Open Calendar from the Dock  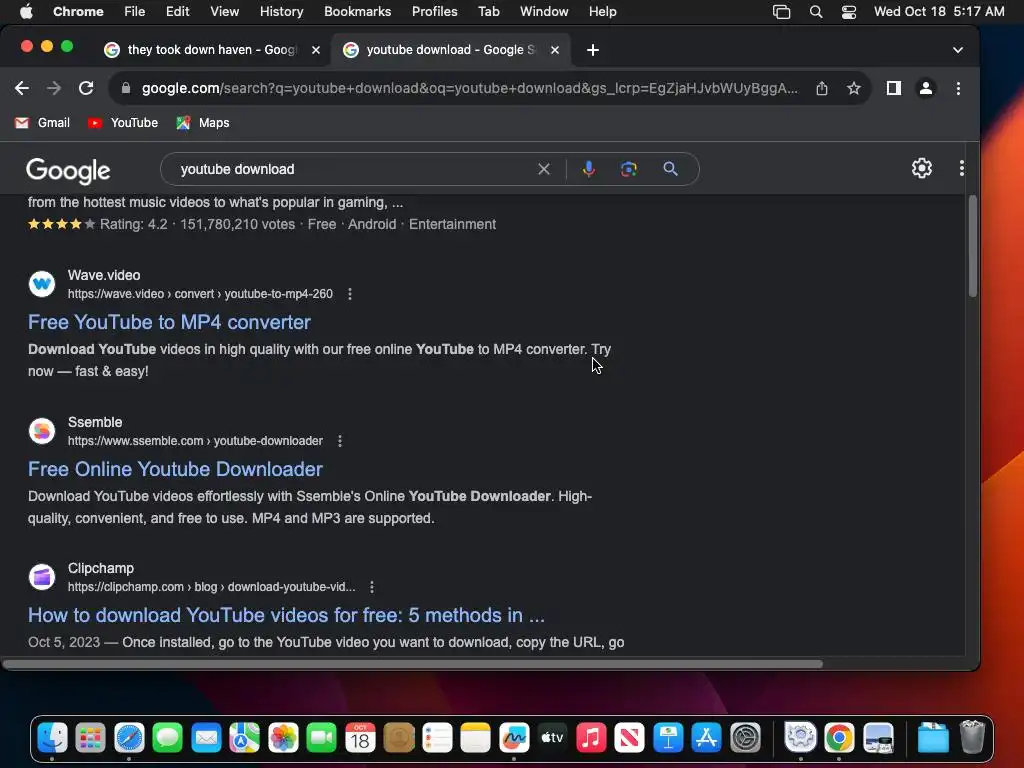point(360,739)
